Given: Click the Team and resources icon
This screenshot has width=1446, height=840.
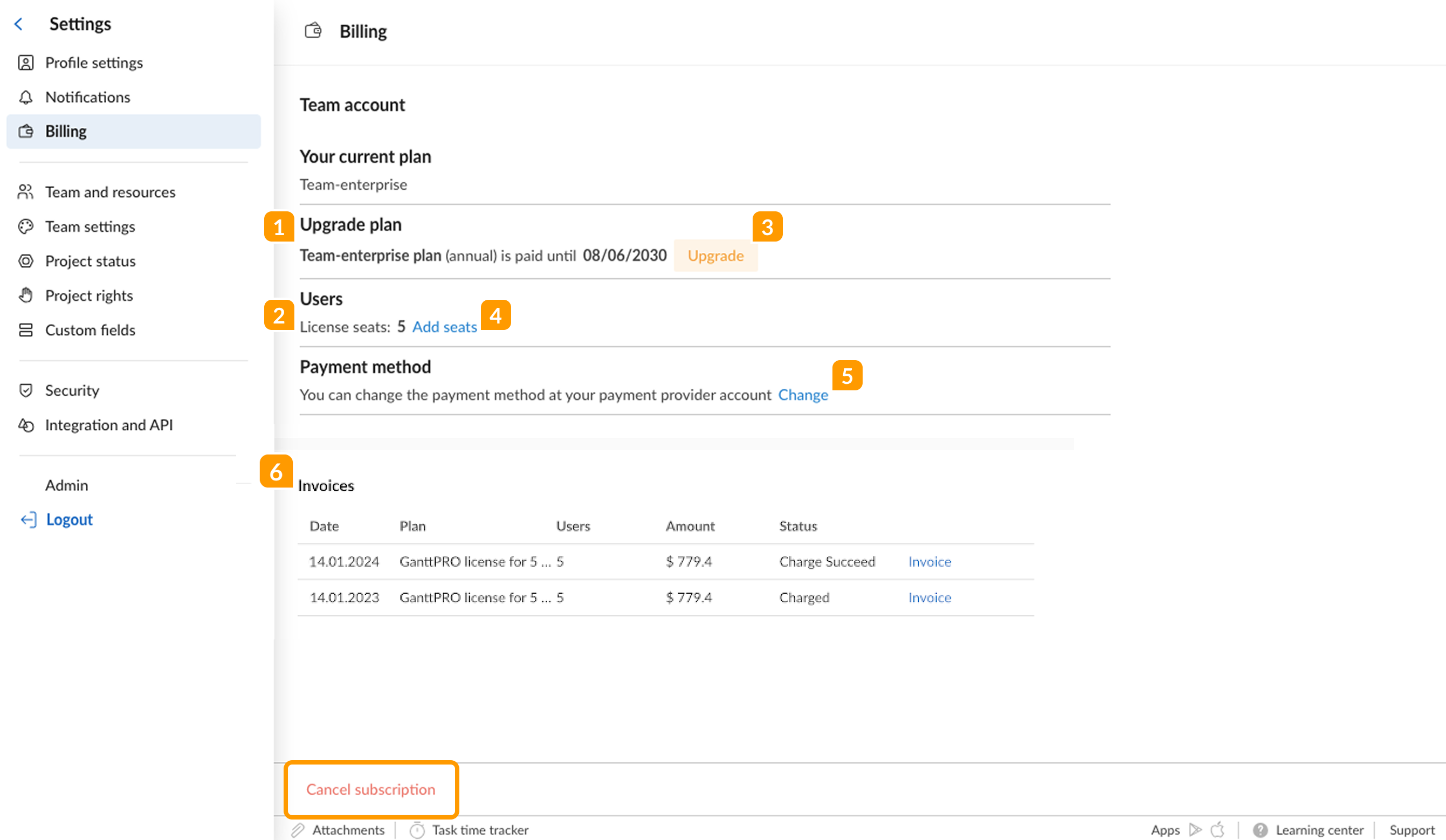Looking at the screenshot, I should click(x=26, y=191).
